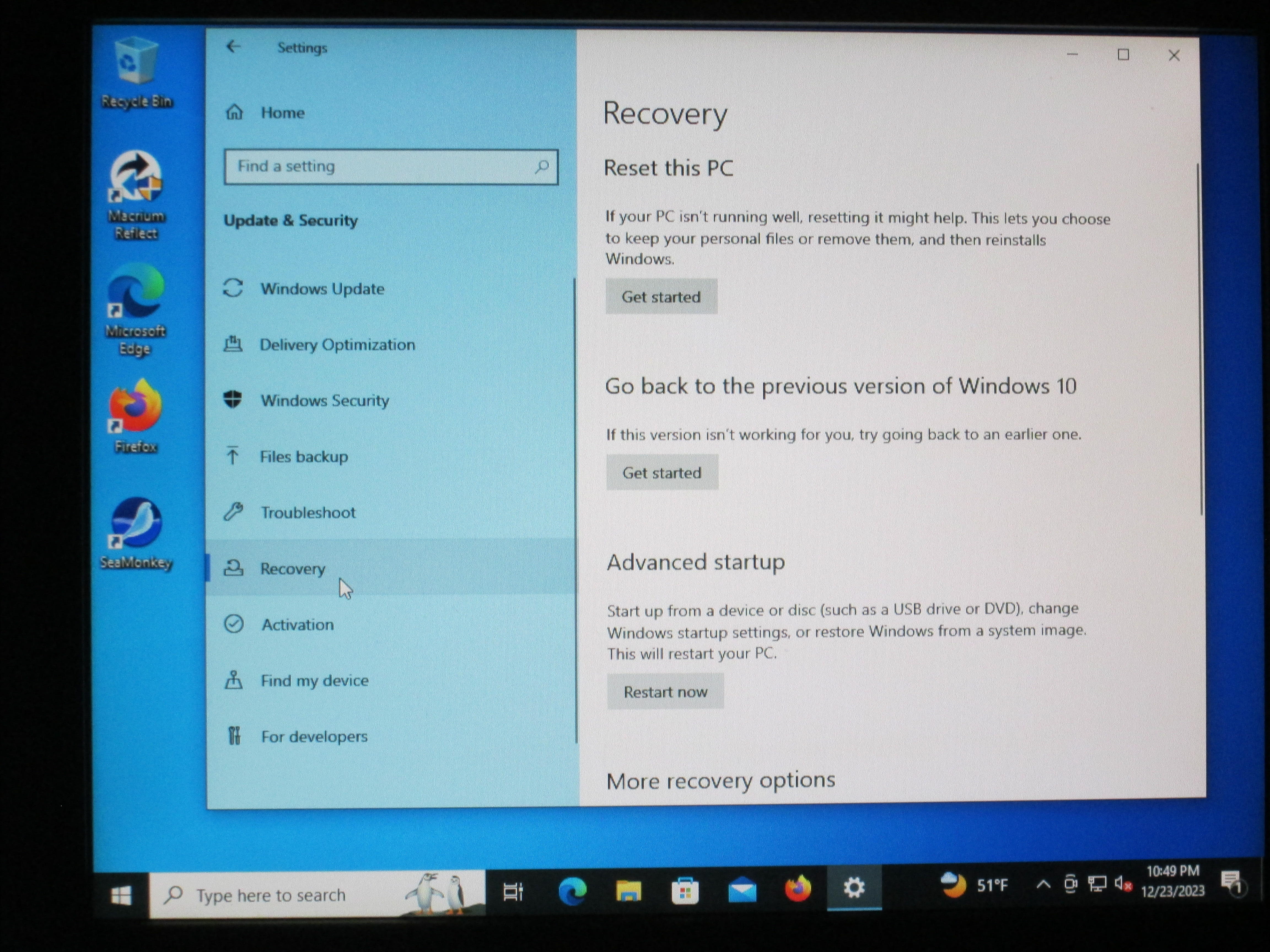Click the Type here to search taskbar box

[317, 894]
